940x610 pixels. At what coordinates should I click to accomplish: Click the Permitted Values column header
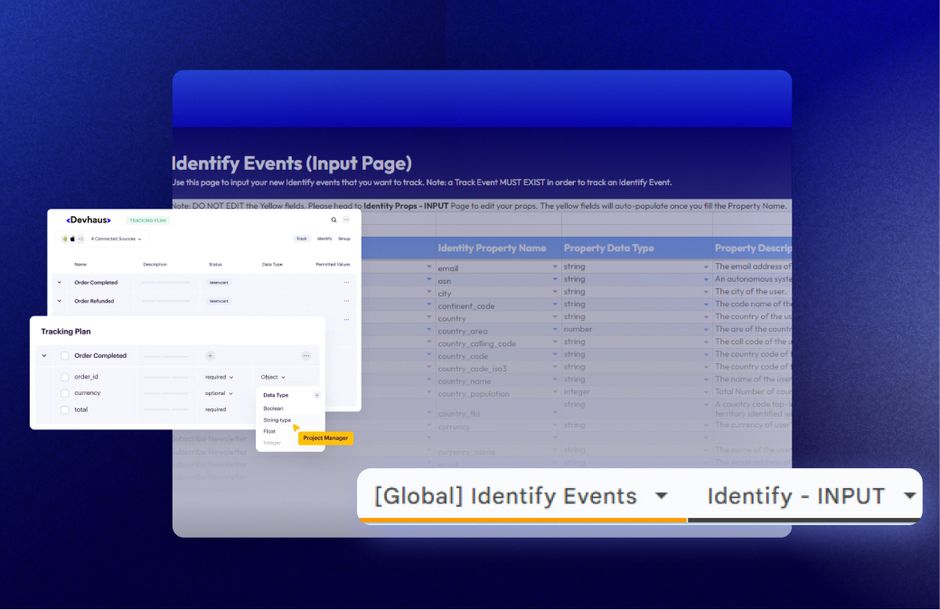click(333, 264)
